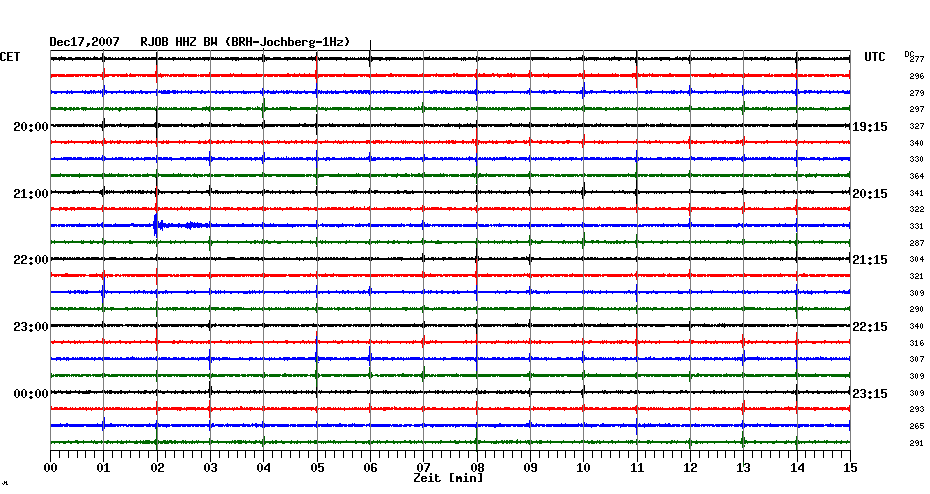Select DC value 291
This screenshot has width=930, height=494.
(917, 443)
